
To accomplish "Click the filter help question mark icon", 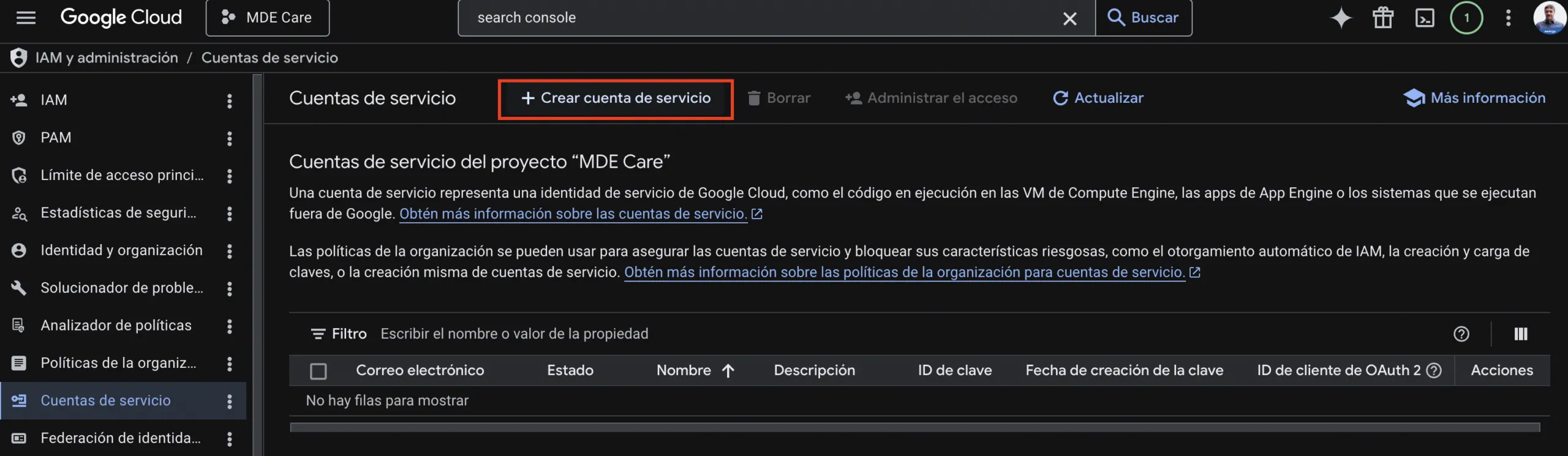I will tap(1461, 334).
